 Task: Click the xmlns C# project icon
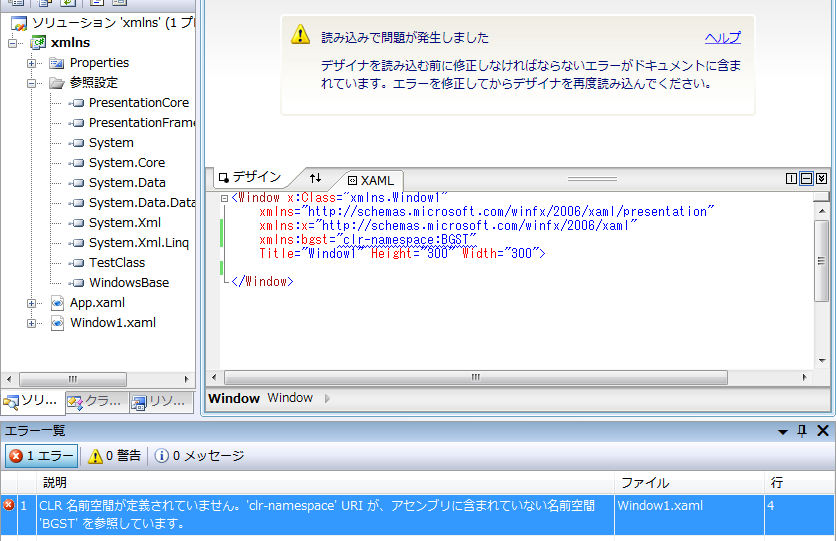(38, 43)
